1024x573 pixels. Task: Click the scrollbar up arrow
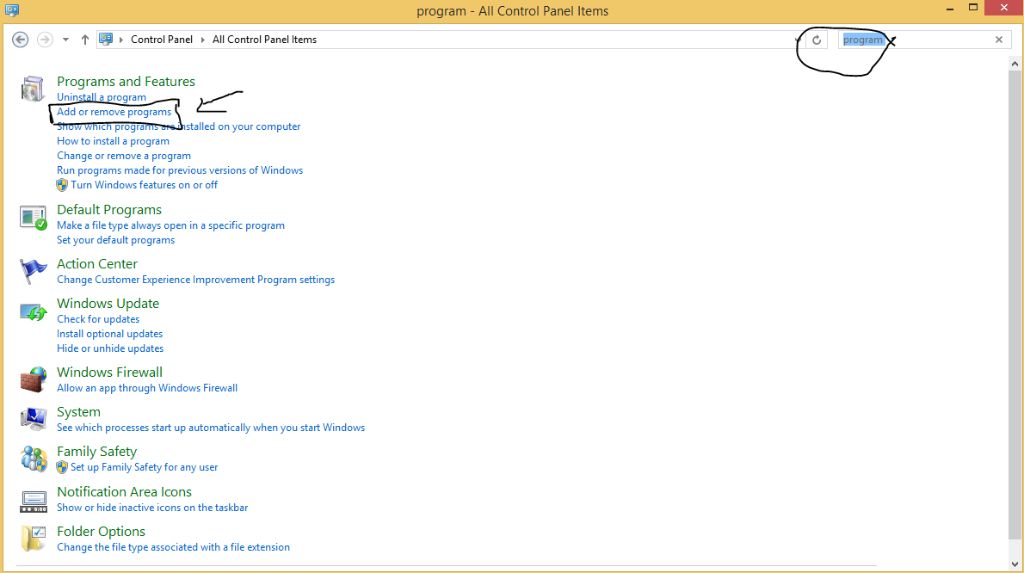pyautogui.click(x=1014, y=64)
